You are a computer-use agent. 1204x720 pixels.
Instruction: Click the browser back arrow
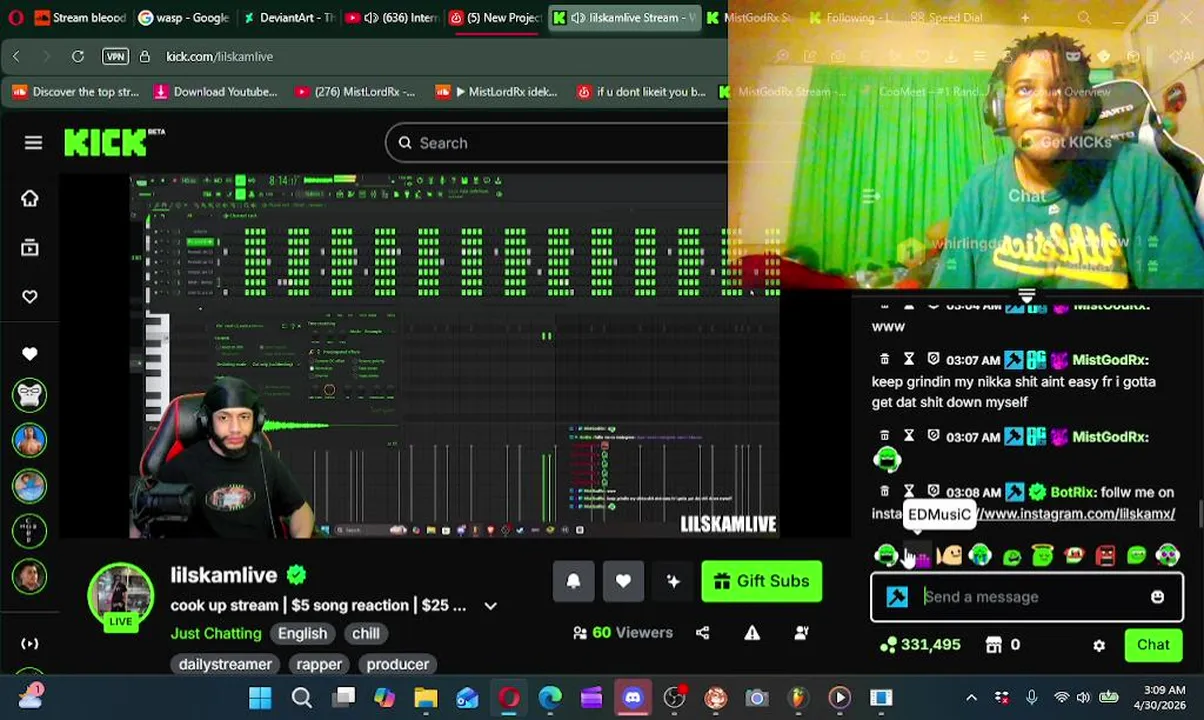click(16, 57)
